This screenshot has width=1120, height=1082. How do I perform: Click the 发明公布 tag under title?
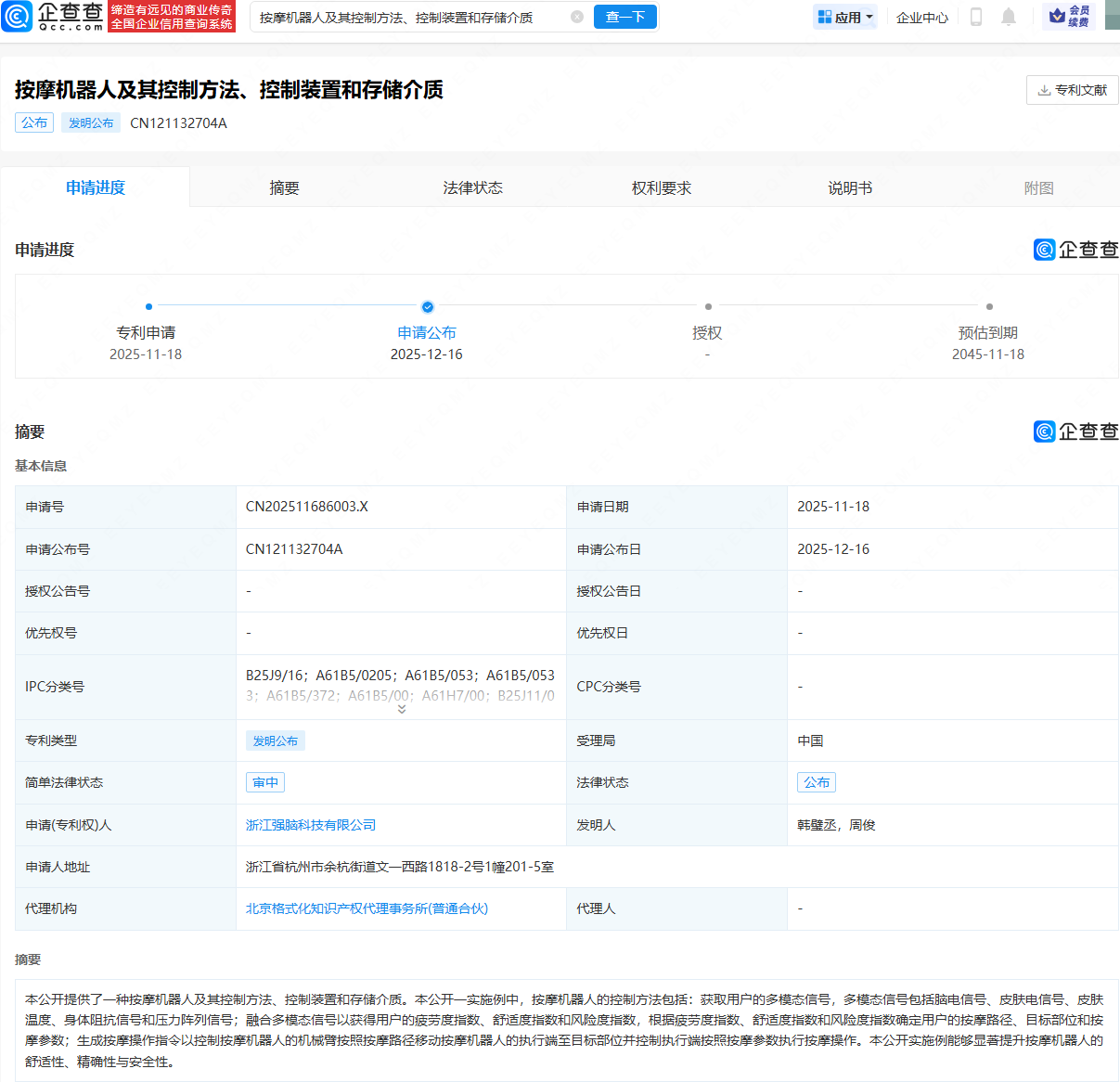click(x=91, y=122)
